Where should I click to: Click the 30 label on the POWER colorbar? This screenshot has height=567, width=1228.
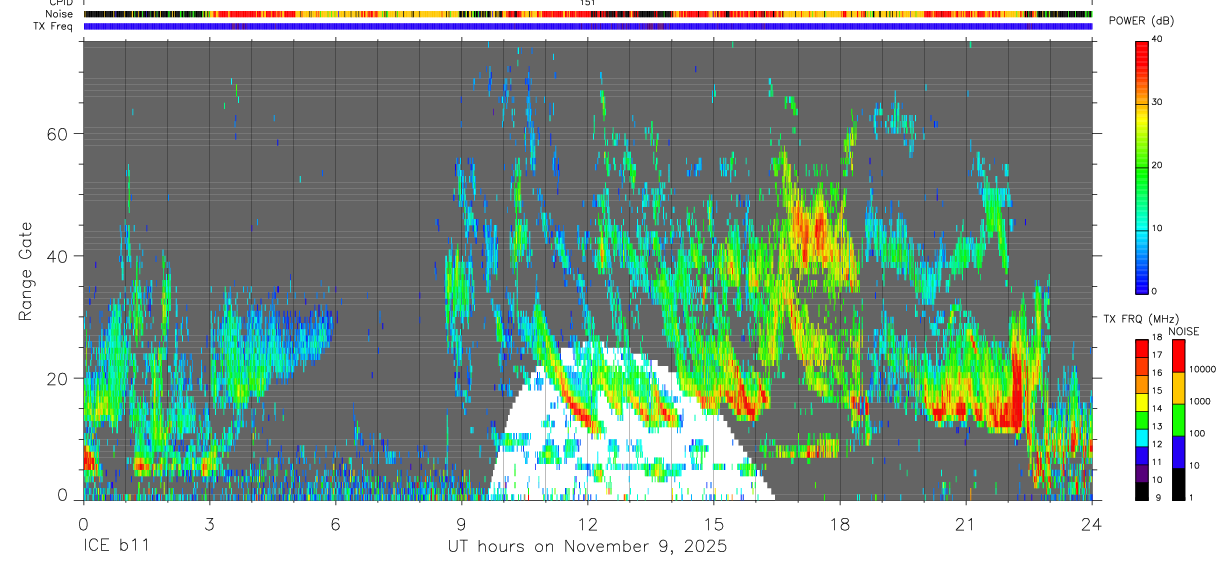(1157, 102)
